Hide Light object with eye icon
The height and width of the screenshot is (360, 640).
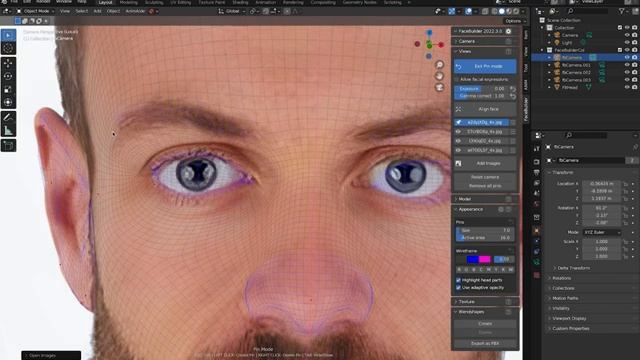tap(627, 42)
